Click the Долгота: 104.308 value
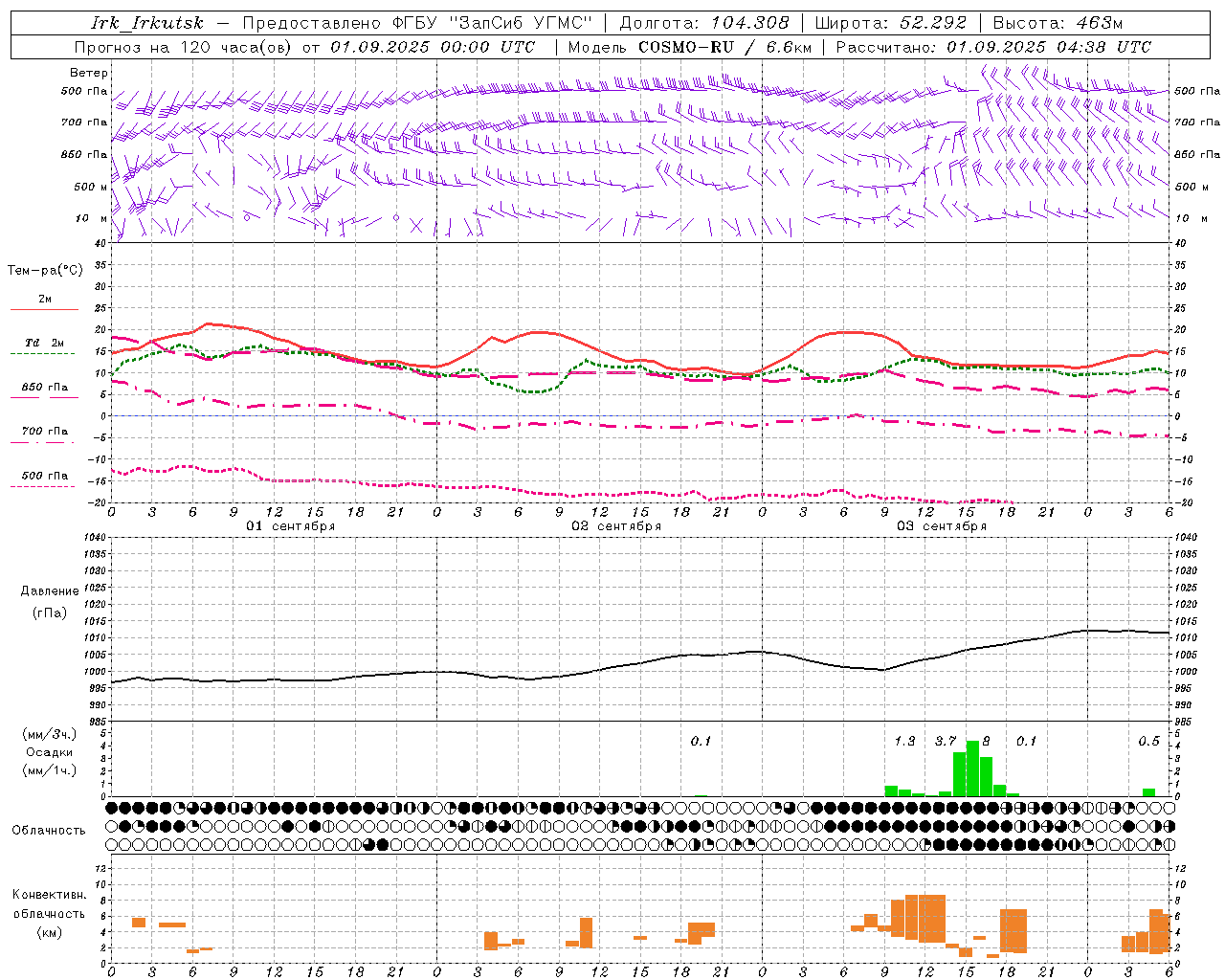This screenshot has width=1225, height=980. [x=704, y=23]
